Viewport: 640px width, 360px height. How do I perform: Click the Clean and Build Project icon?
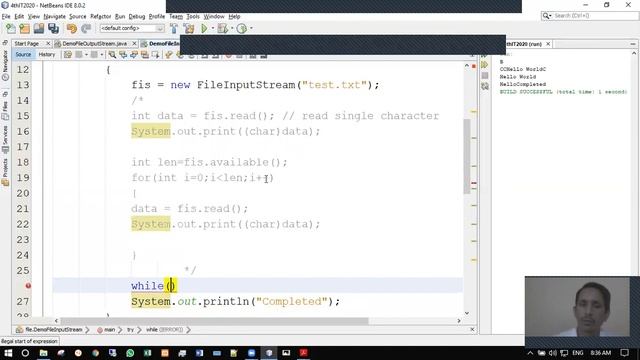(x=189, y=29)
